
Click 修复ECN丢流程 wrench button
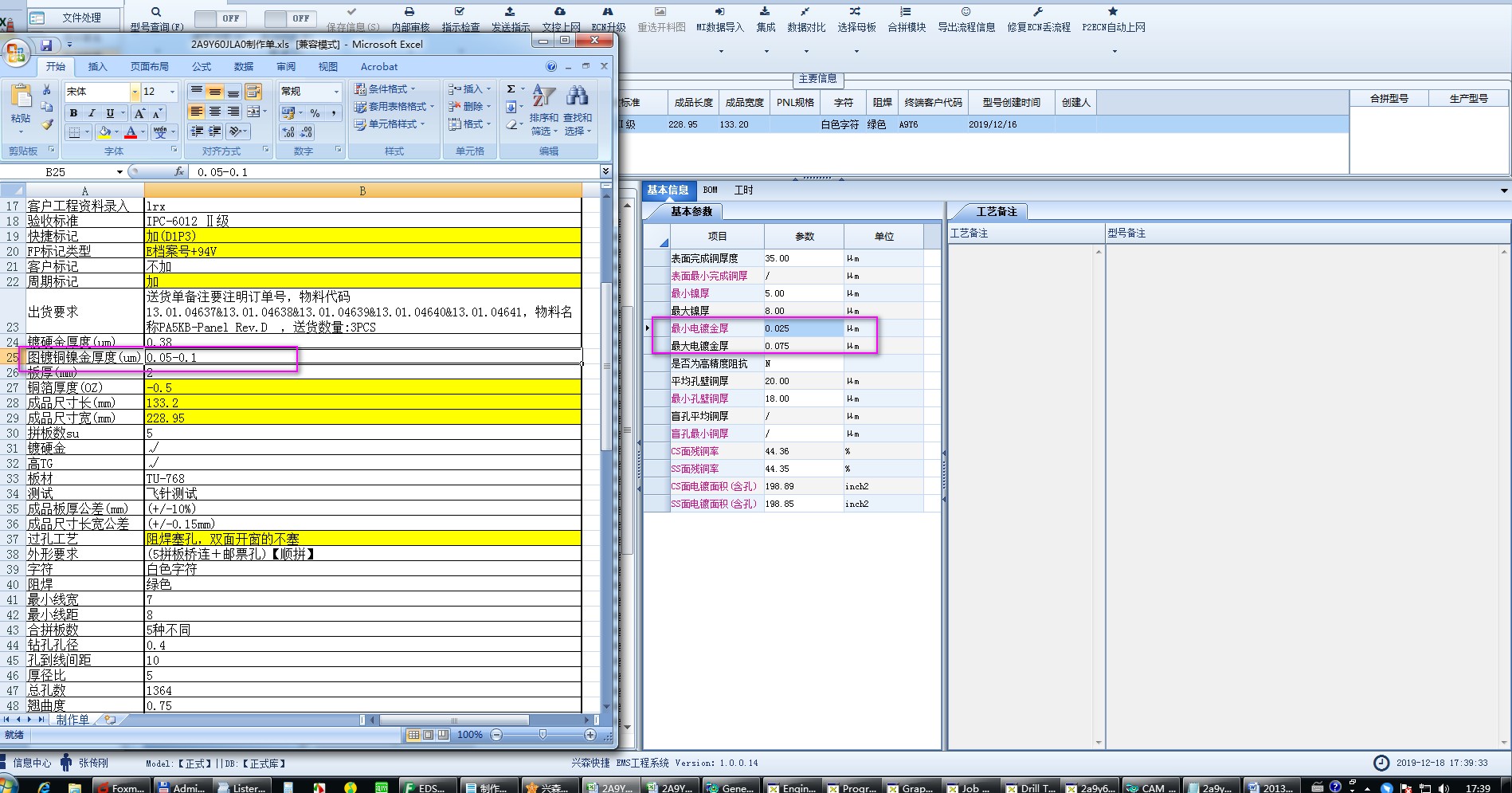(x=1038, y=19)
